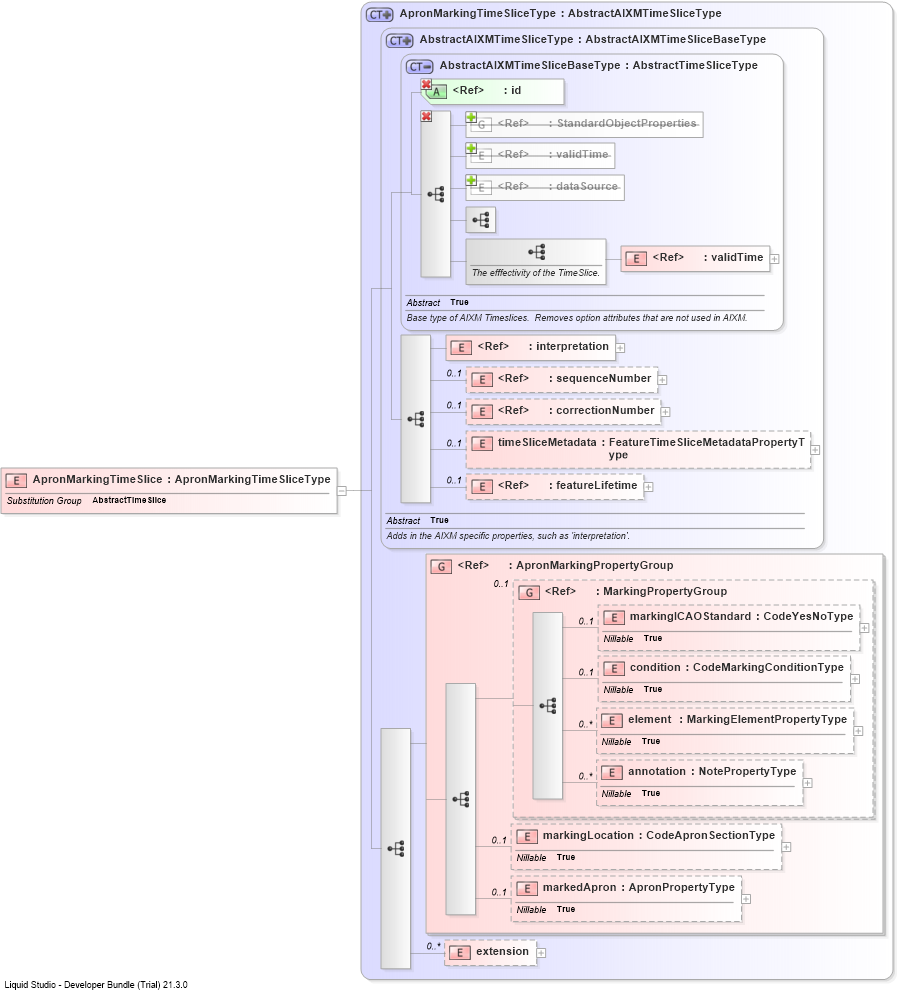
Task: Click the E icon of sequenceNumber element
Action: click(482, 380)
